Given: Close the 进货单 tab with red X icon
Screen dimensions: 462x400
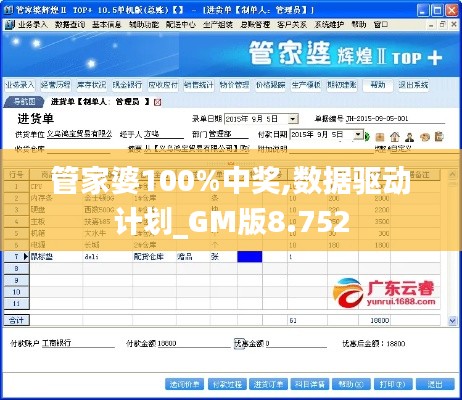Looking at the screenshot, I should click(158, 102).
